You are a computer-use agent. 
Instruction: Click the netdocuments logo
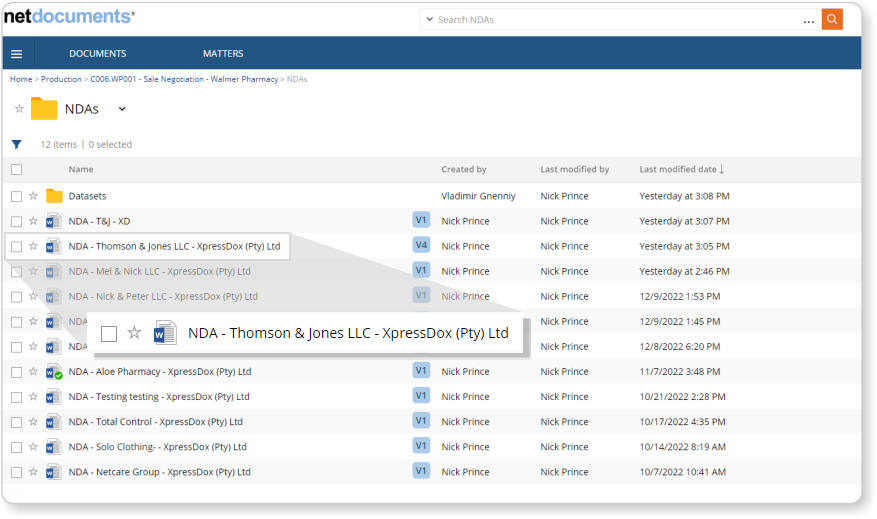click(69, 16)
